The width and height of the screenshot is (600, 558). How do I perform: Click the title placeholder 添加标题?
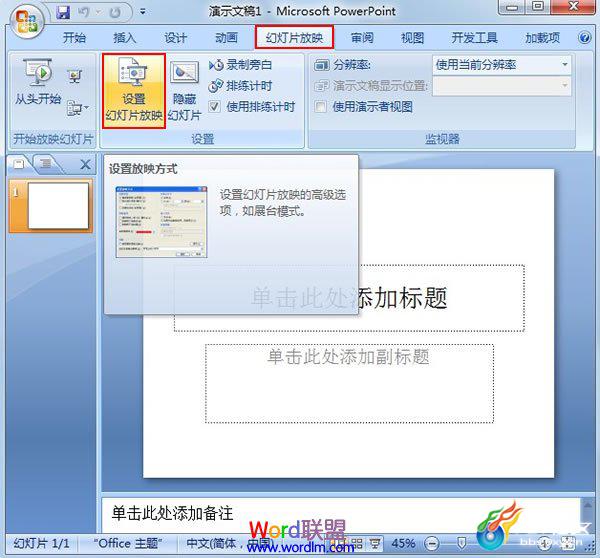(349, 298)
